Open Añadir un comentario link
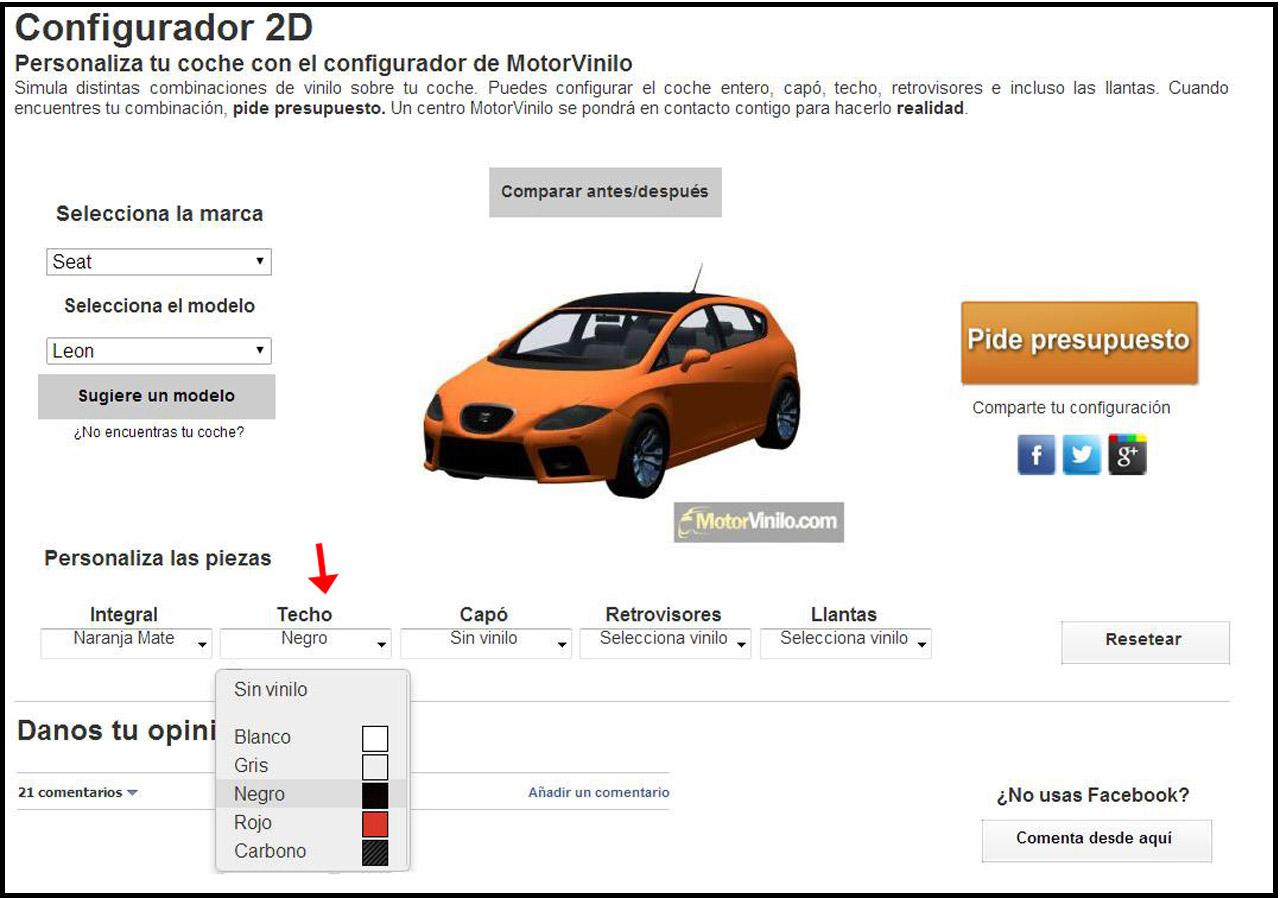 599,792
